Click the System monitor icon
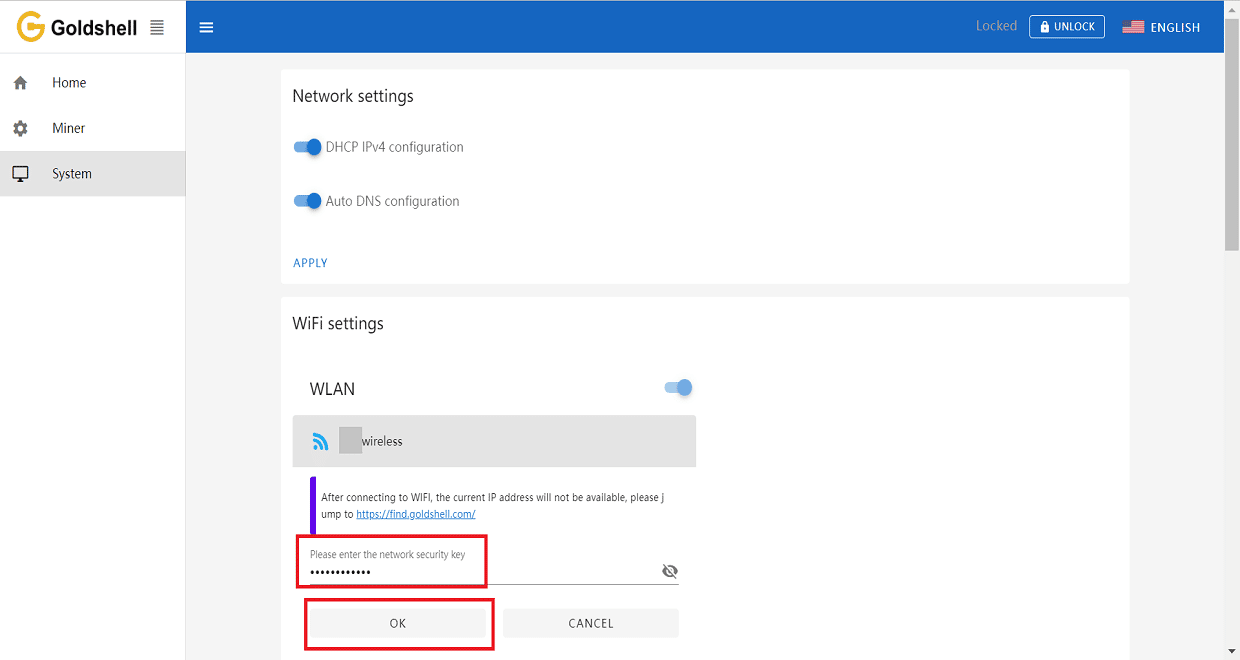The width and height of the screenshot is (1240, 660). (20, 174)
